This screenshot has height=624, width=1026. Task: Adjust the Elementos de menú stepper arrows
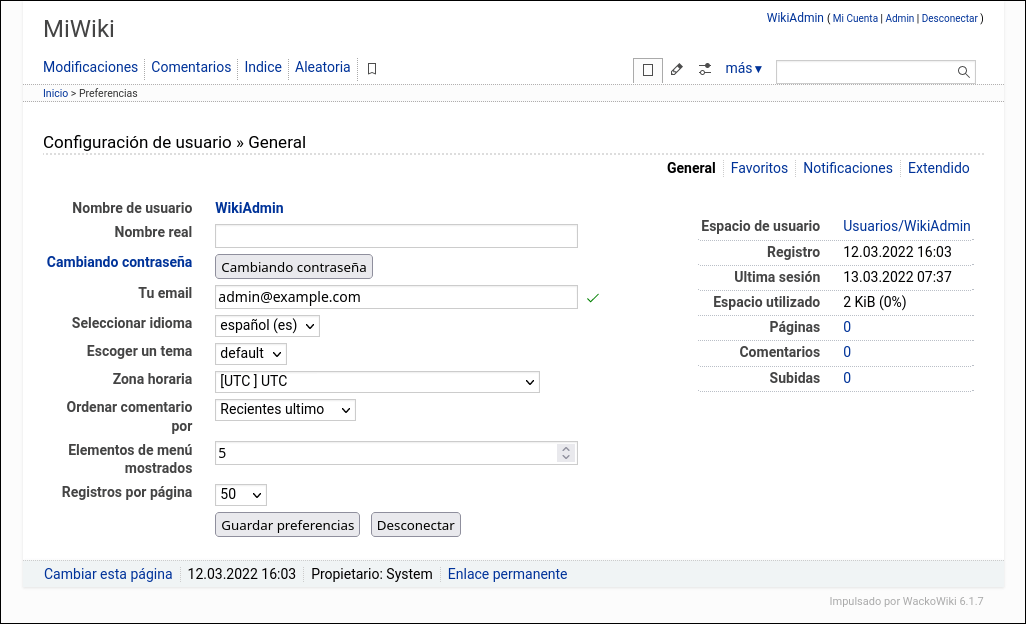566,453
